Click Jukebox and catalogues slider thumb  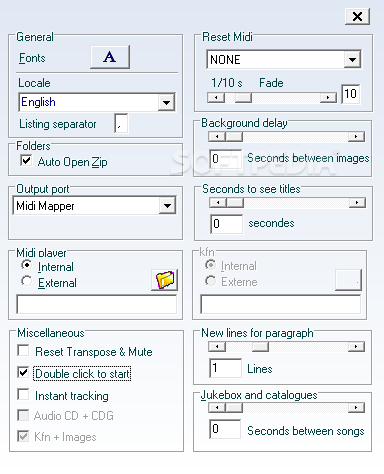[234, 408]
